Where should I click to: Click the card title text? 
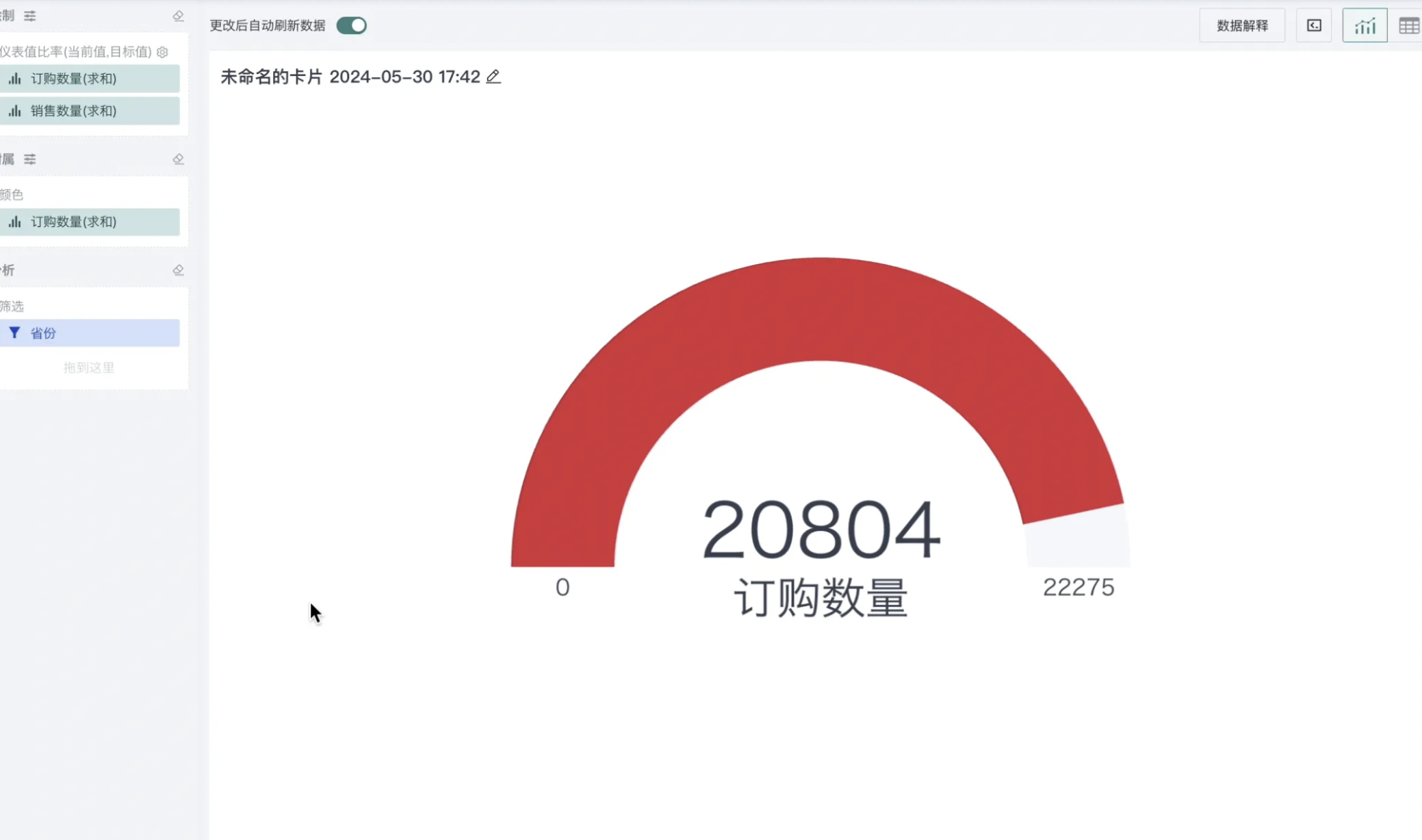point(350,77)
